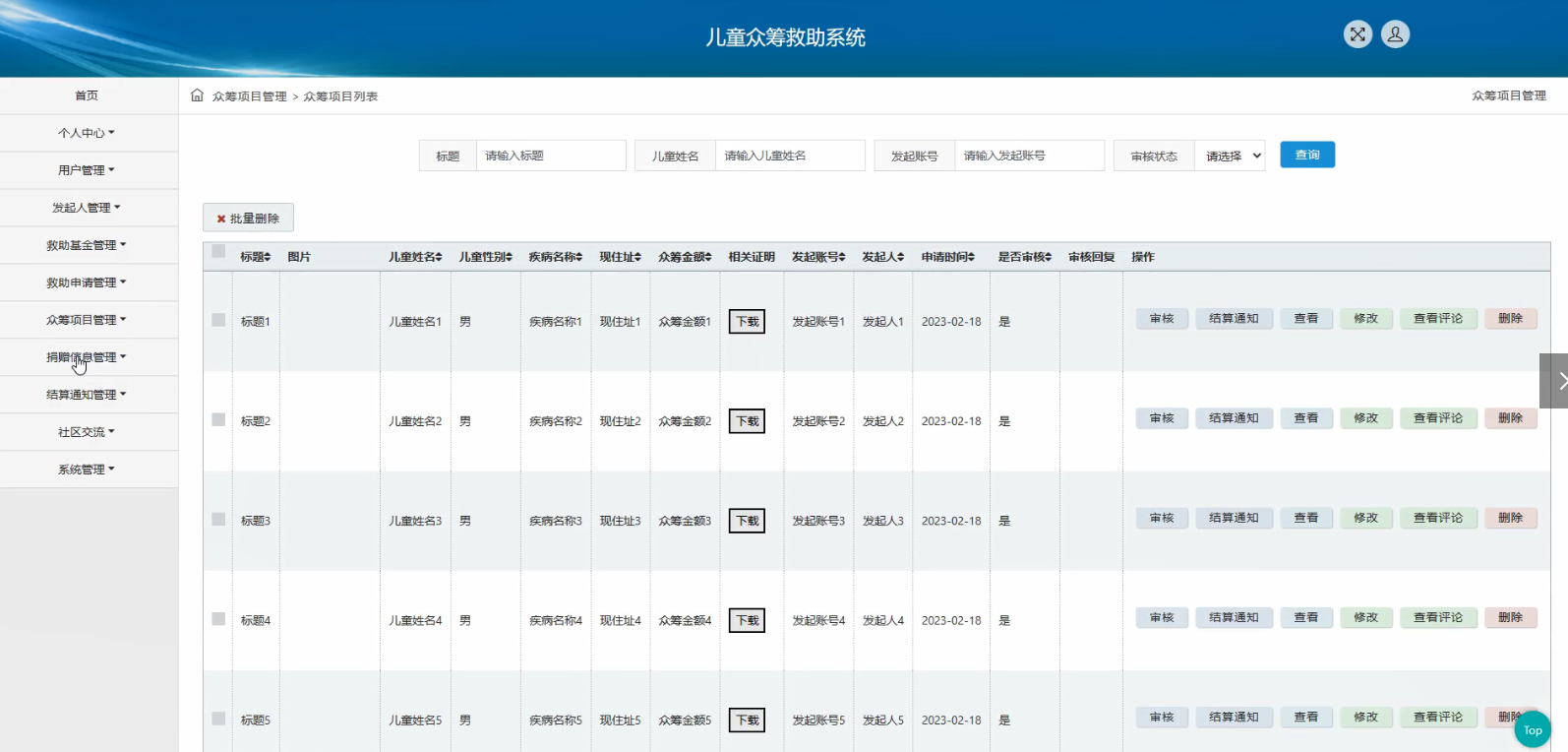The image size is (1568, 752).
Task: Click 审核 button in 标题1 row
Action: tap(1162, 318)
